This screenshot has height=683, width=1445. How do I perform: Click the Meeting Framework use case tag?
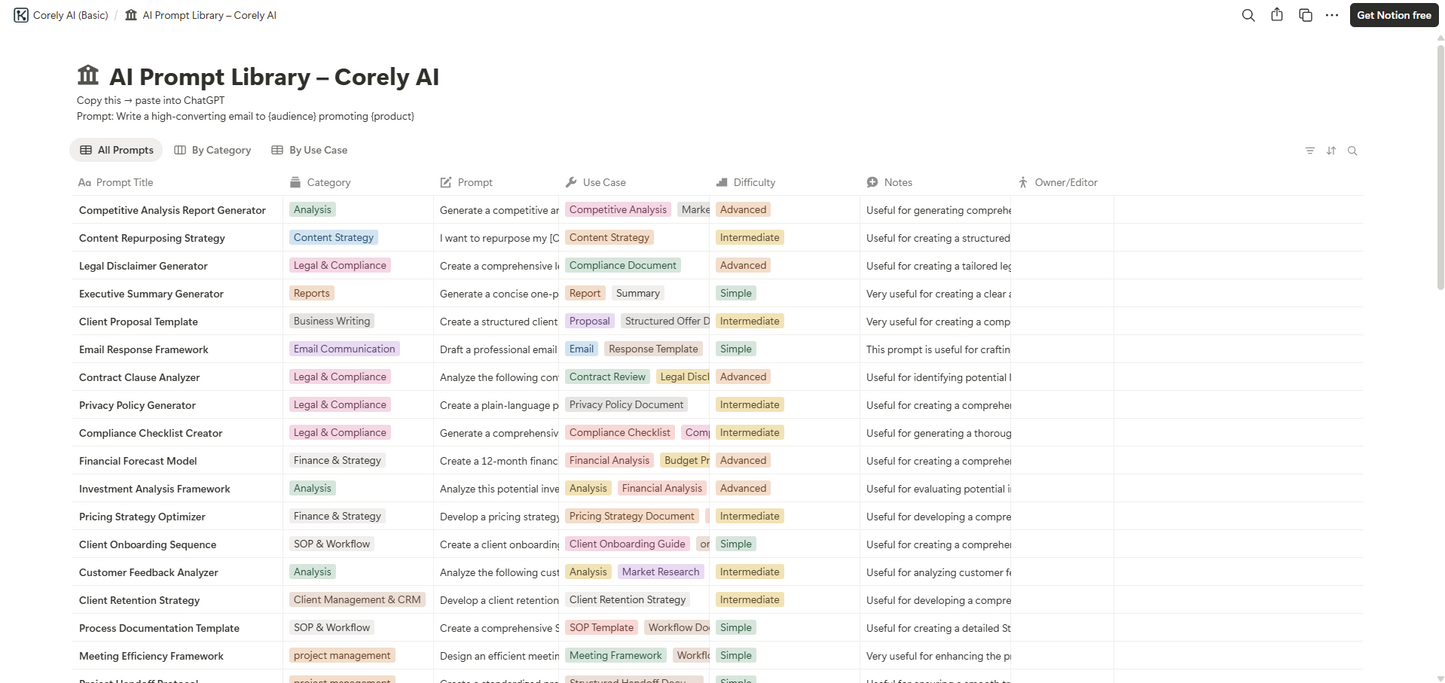tap(615, 656)
